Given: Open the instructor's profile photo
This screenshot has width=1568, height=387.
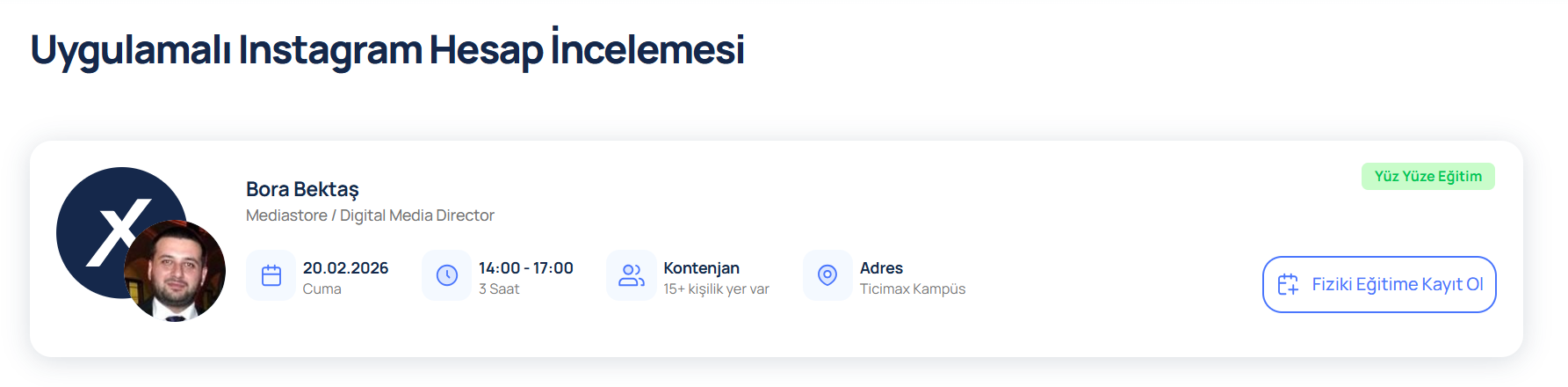Looking at the screenshot, I should click(x=176, y=271).
